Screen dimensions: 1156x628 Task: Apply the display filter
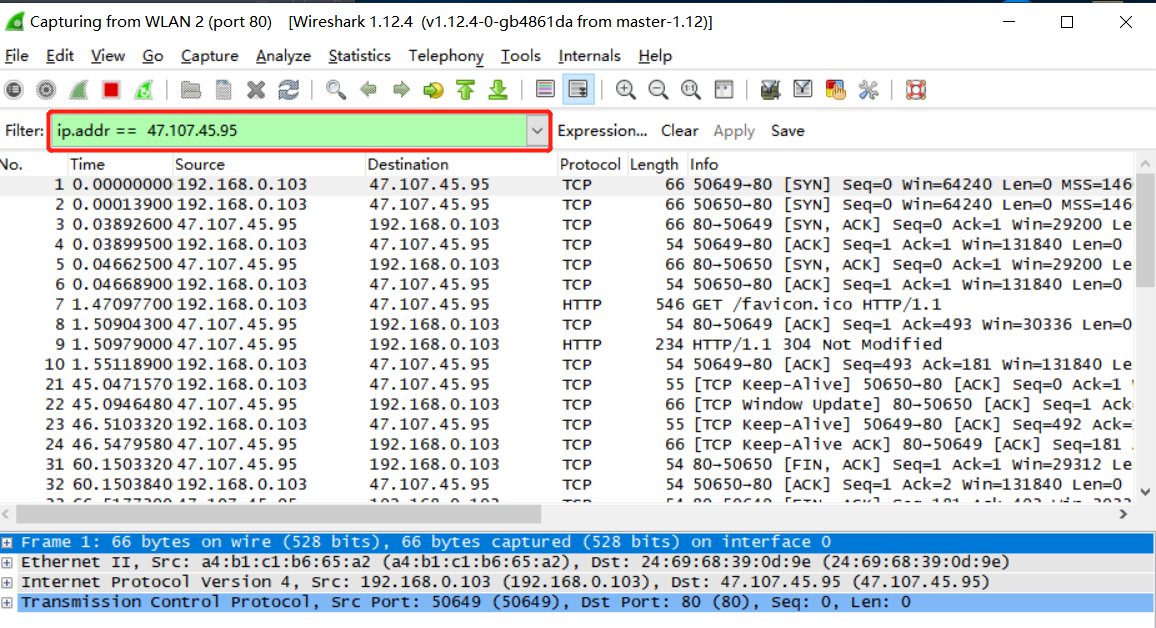734,131
